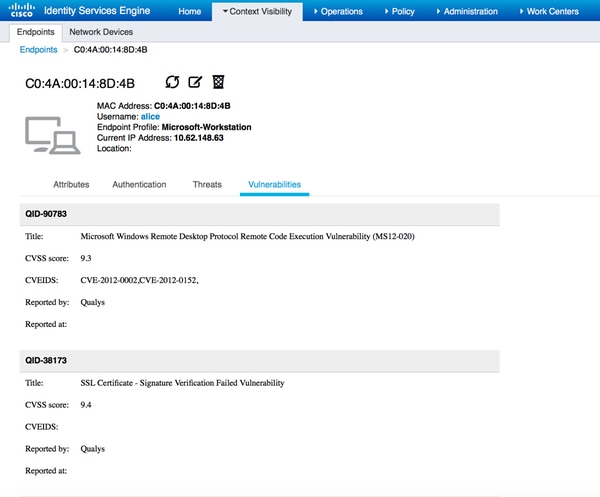Click the alice username link
The image size is (600, 497).
150,117
